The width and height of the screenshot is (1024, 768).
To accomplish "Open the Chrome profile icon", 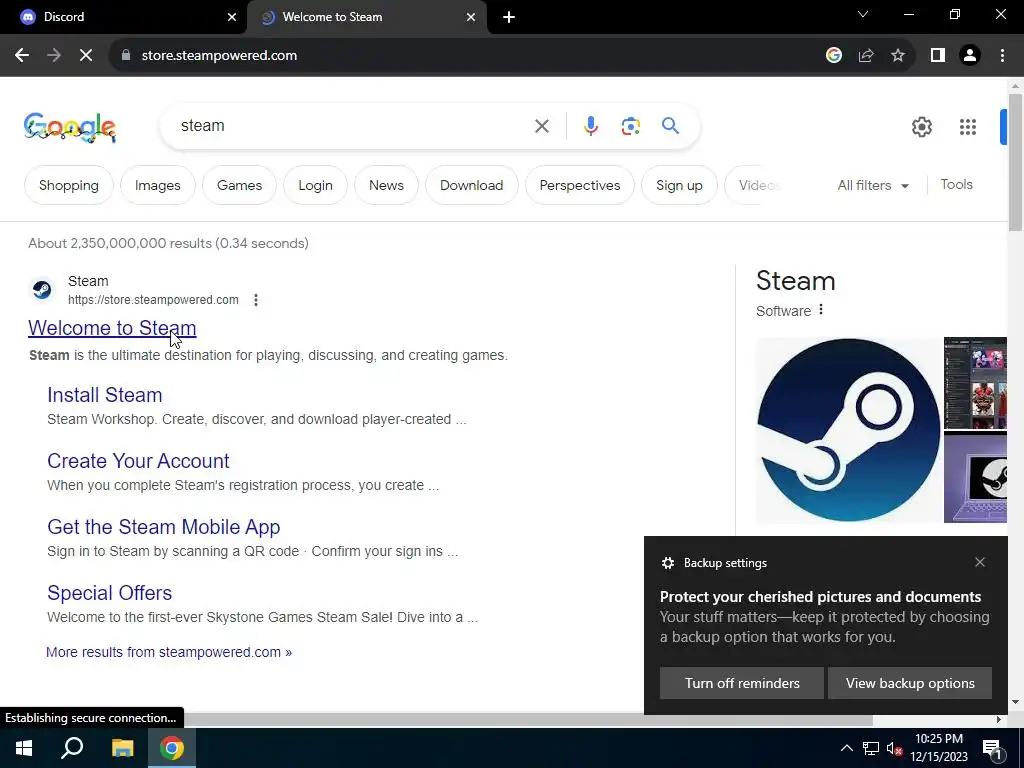I will (970, 56).
